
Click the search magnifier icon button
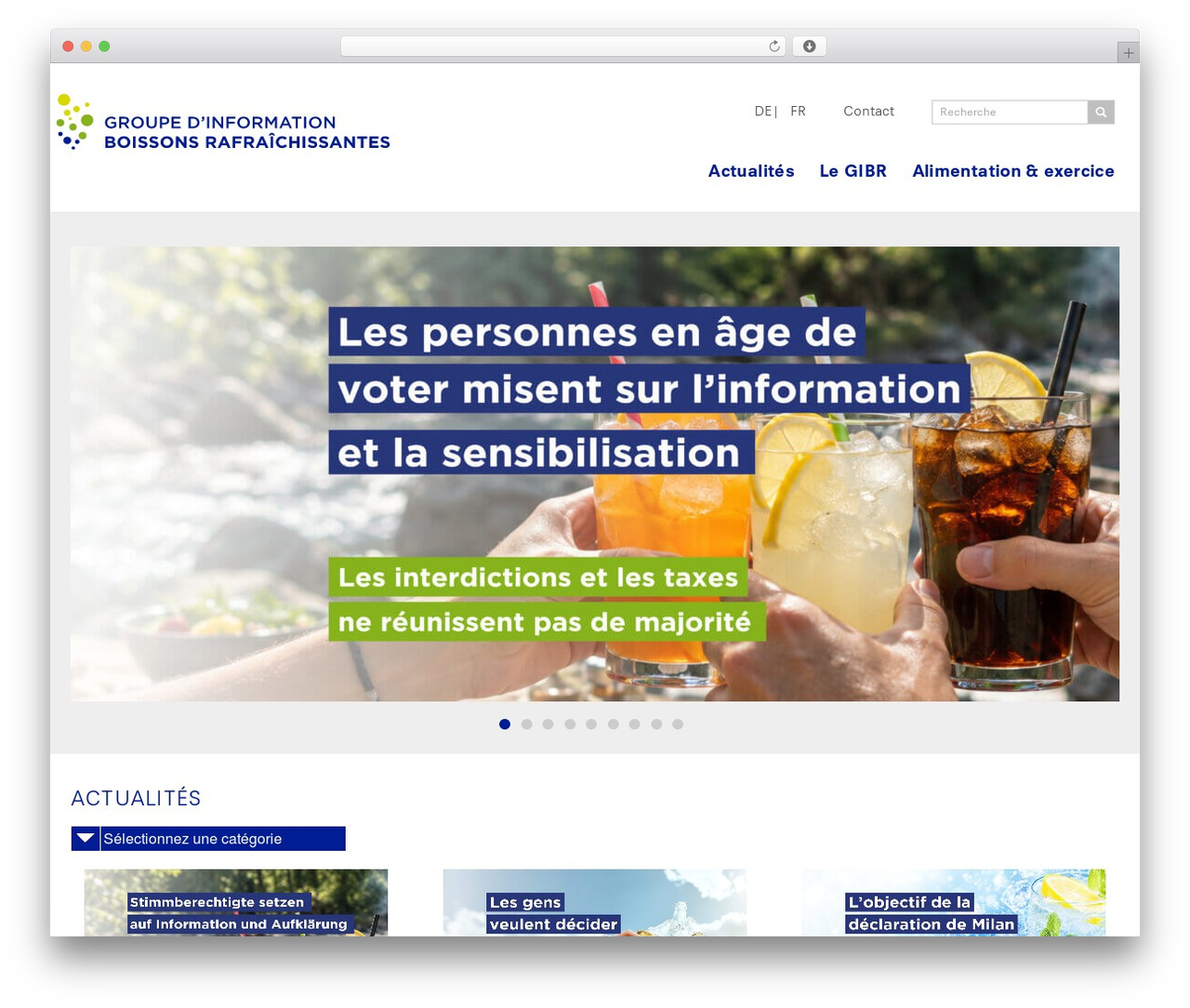(x=1101, y=112)
